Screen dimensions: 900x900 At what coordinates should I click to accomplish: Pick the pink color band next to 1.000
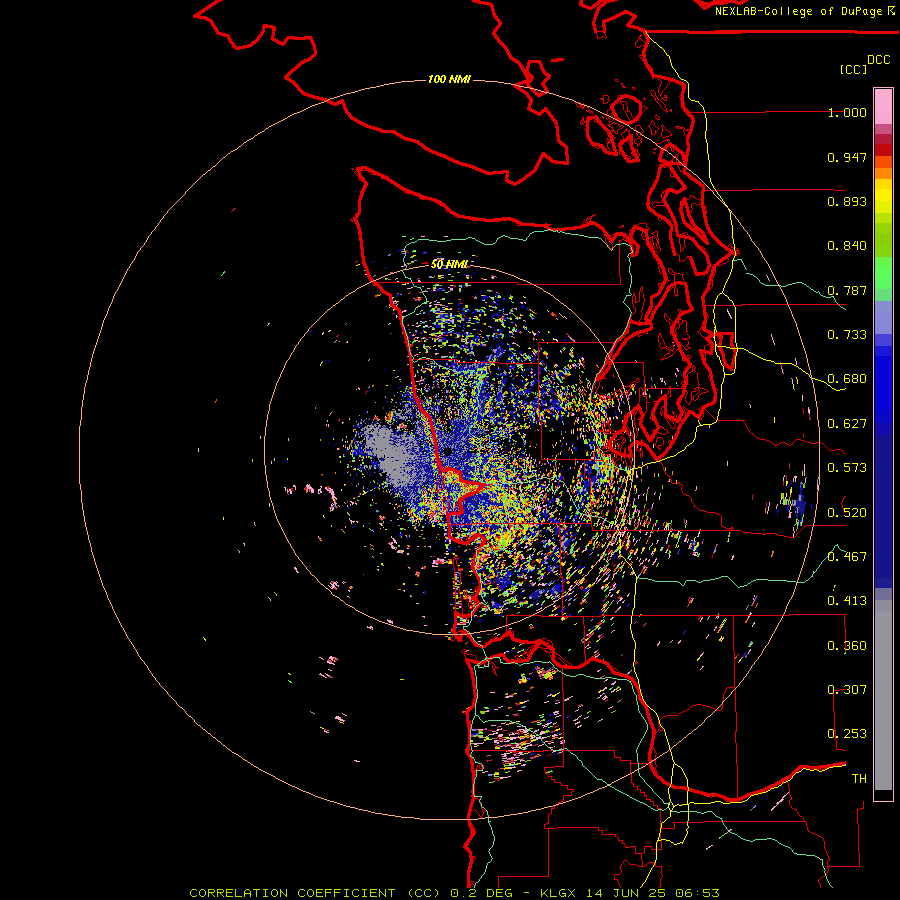pos(883,107)
